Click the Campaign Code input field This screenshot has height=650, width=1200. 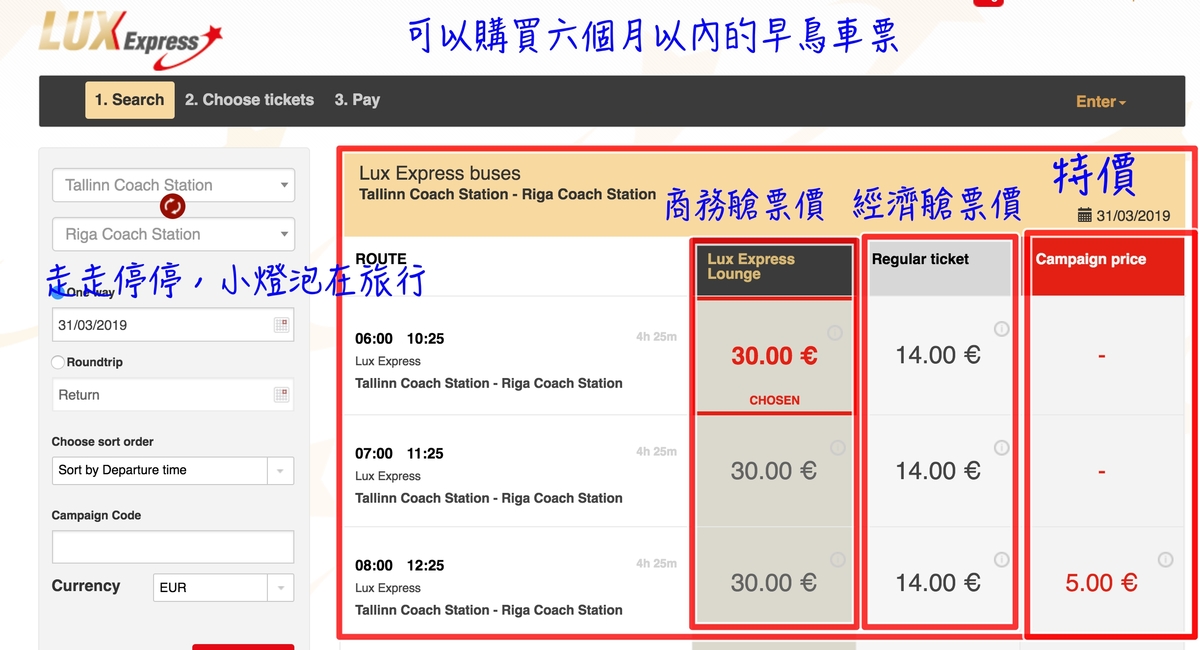(x=173, y=547)
